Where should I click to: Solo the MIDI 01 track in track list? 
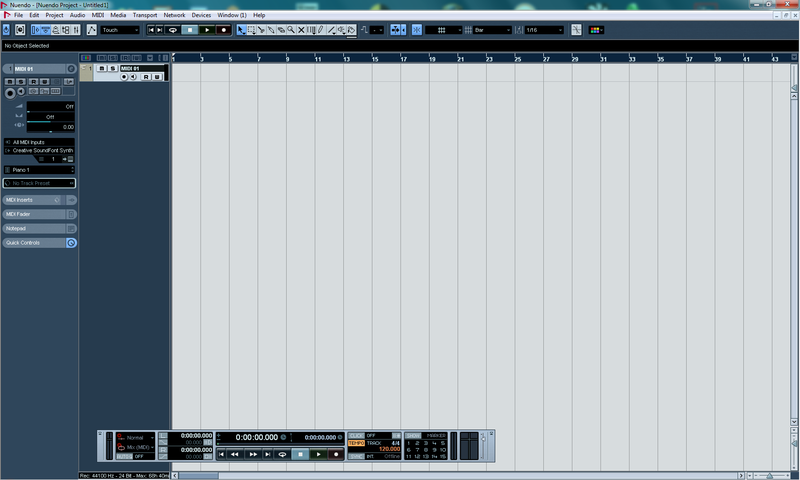click(x=112, y=68)
